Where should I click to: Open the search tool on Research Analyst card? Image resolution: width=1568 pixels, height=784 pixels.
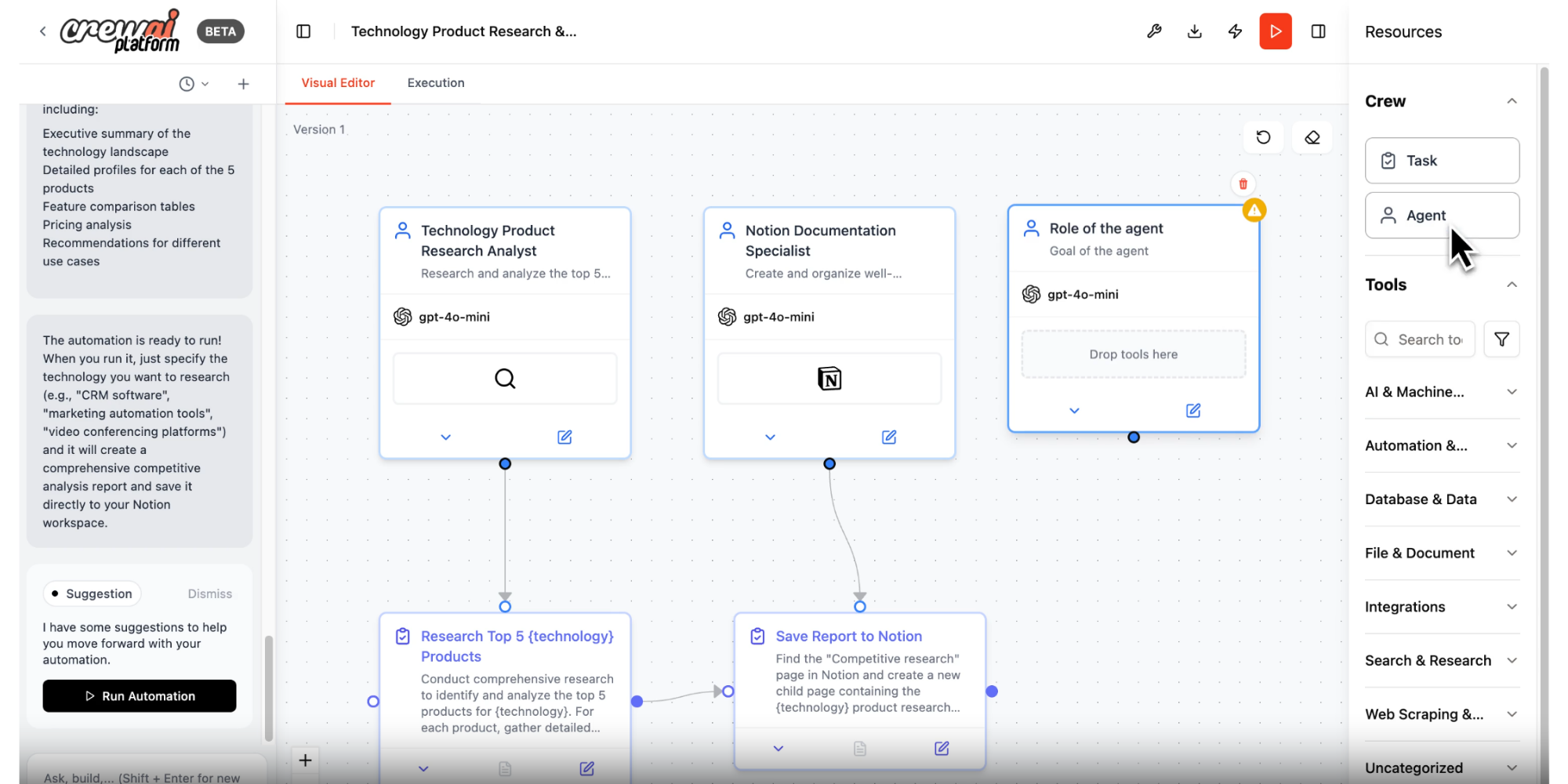(x=504, y=378)
